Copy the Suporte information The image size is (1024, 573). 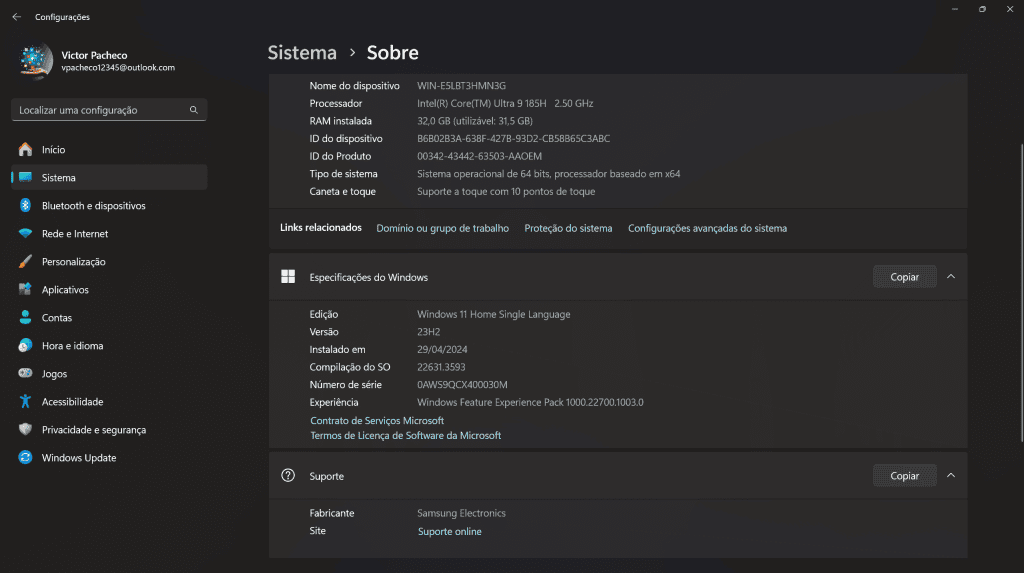(904, 476)
